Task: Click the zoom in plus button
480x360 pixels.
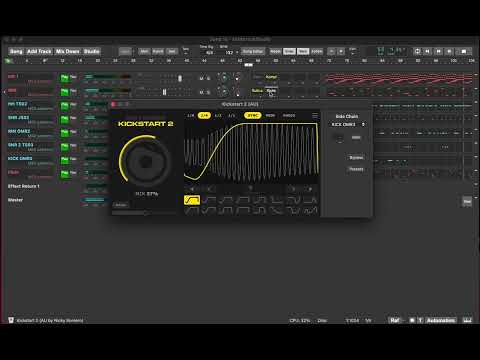Action: (x=341, y=51)
